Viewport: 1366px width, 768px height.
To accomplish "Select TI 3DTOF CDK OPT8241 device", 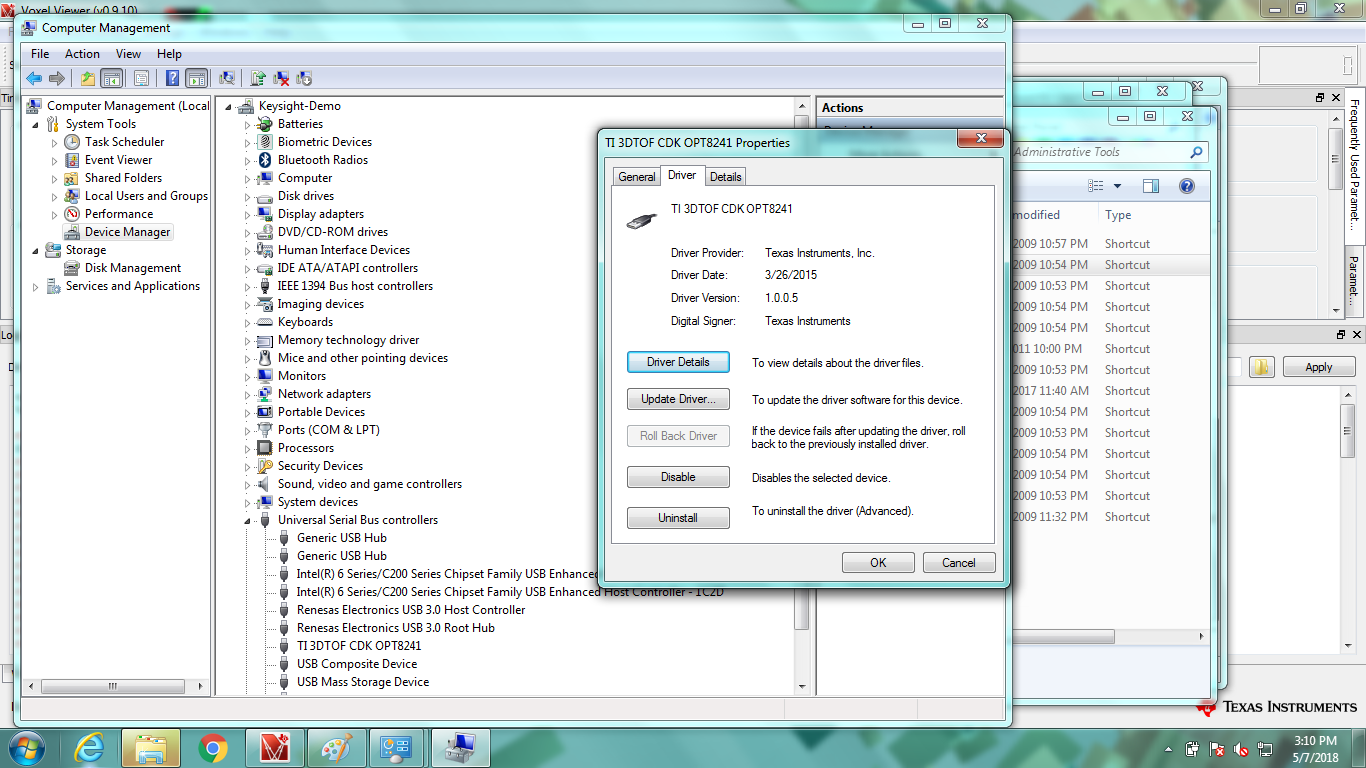I will pos(359,646).
